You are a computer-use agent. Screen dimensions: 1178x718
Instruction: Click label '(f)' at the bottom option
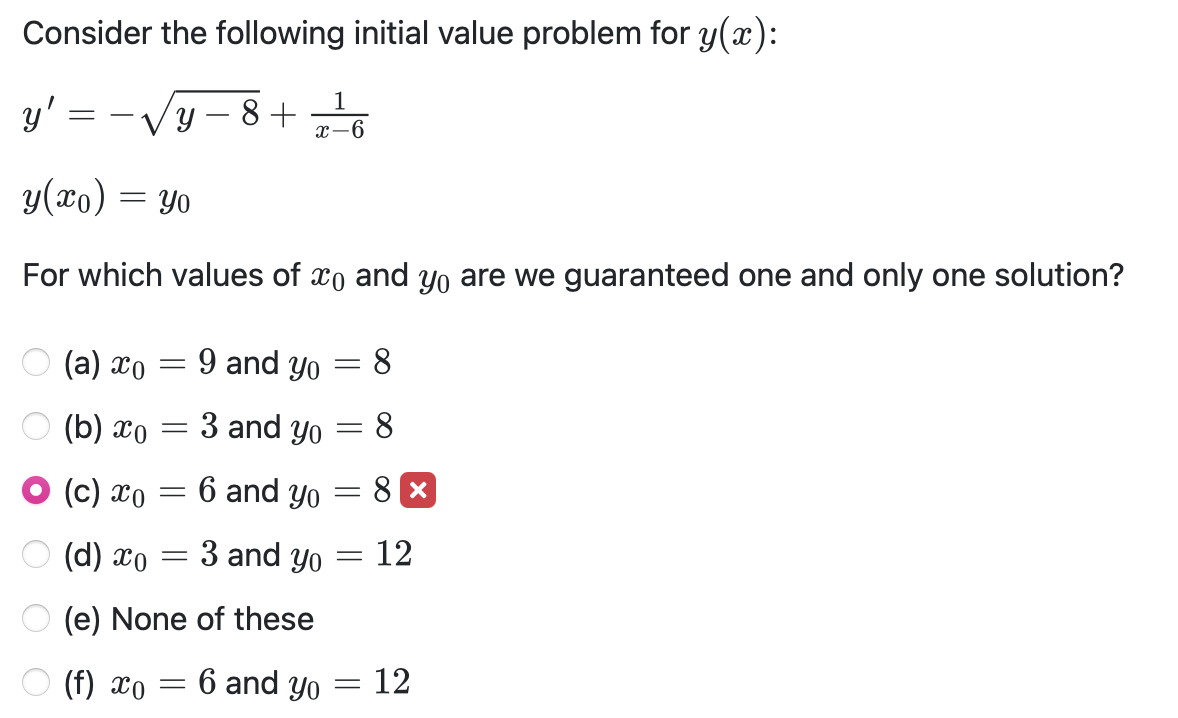[80, 683]
